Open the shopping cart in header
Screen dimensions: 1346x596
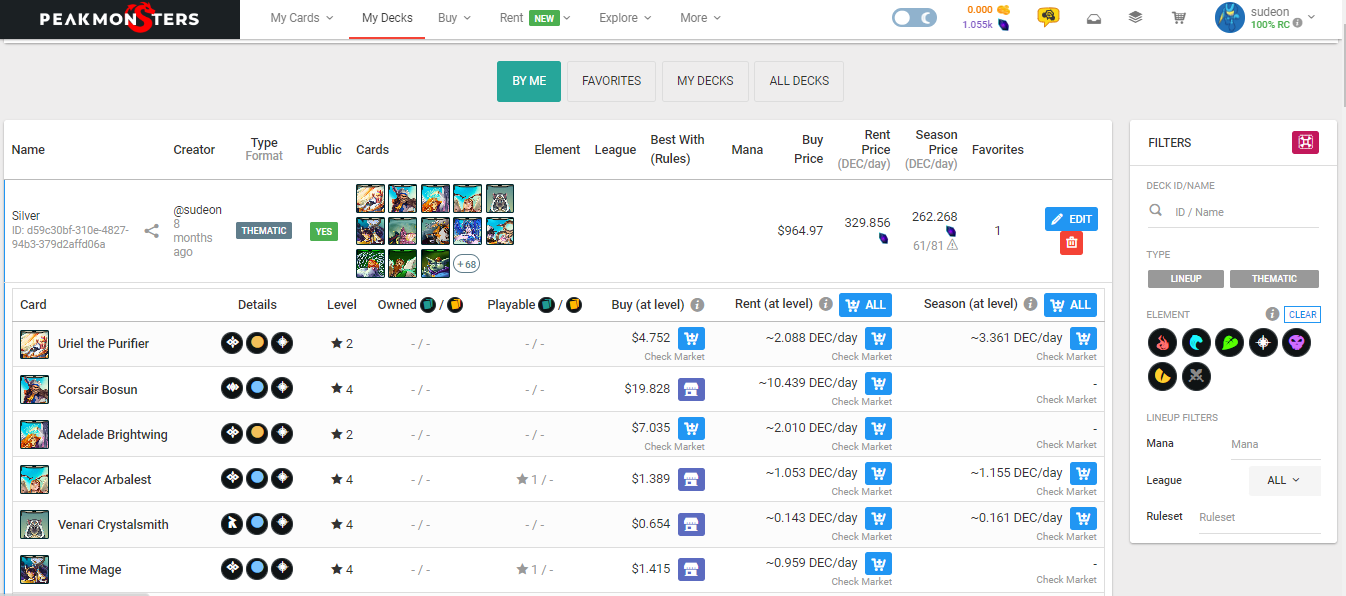(1179, 18)
